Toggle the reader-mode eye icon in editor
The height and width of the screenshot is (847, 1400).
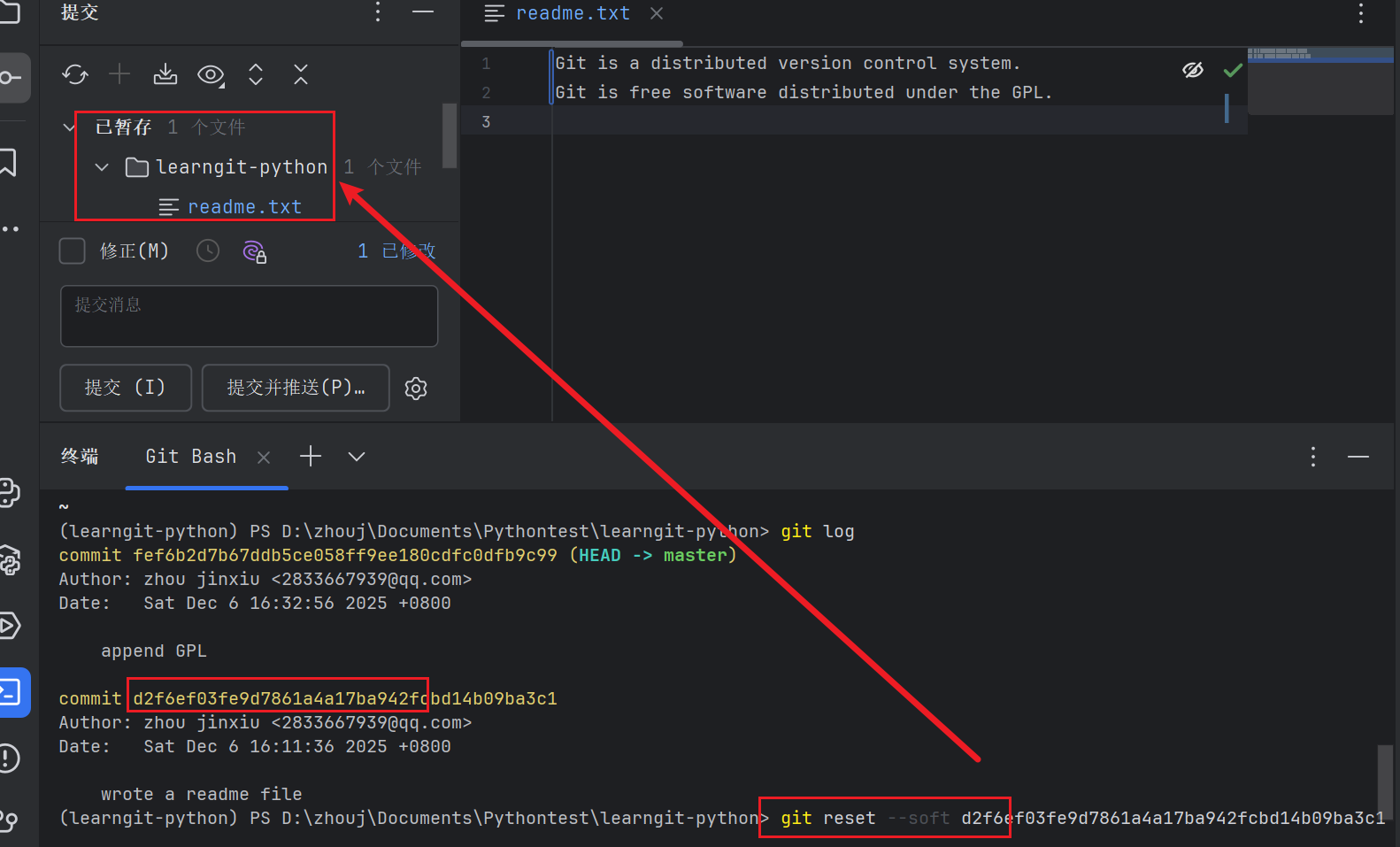(1193, 70)
